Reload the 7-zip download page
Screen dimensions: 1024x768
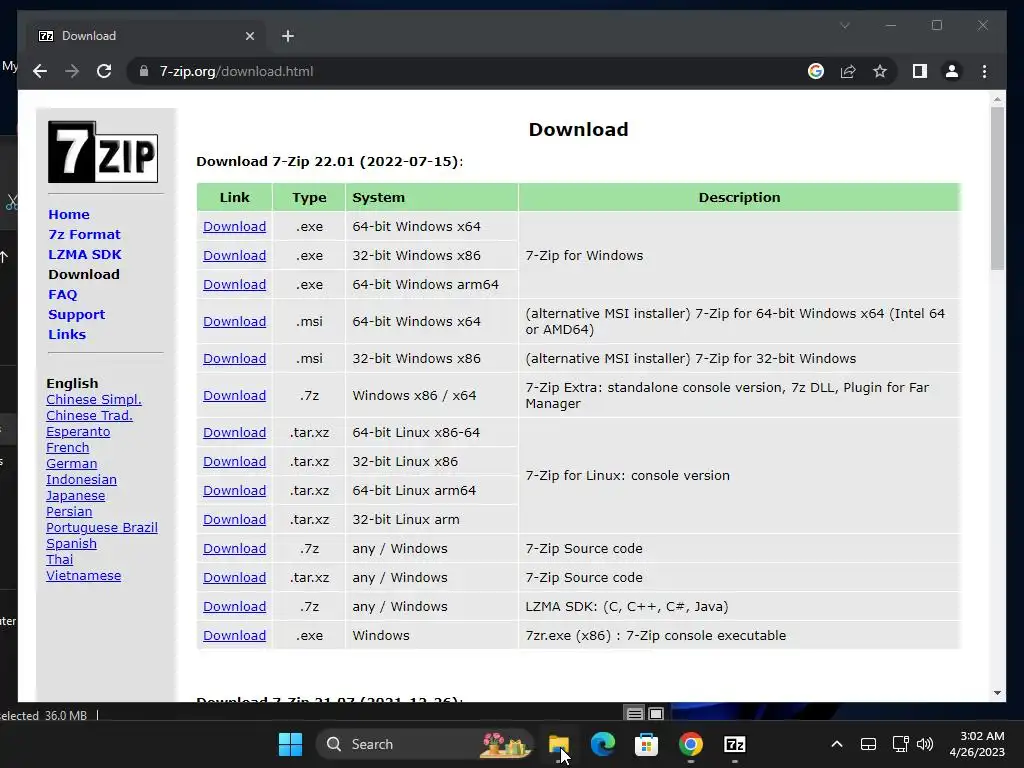coord(104,71)
